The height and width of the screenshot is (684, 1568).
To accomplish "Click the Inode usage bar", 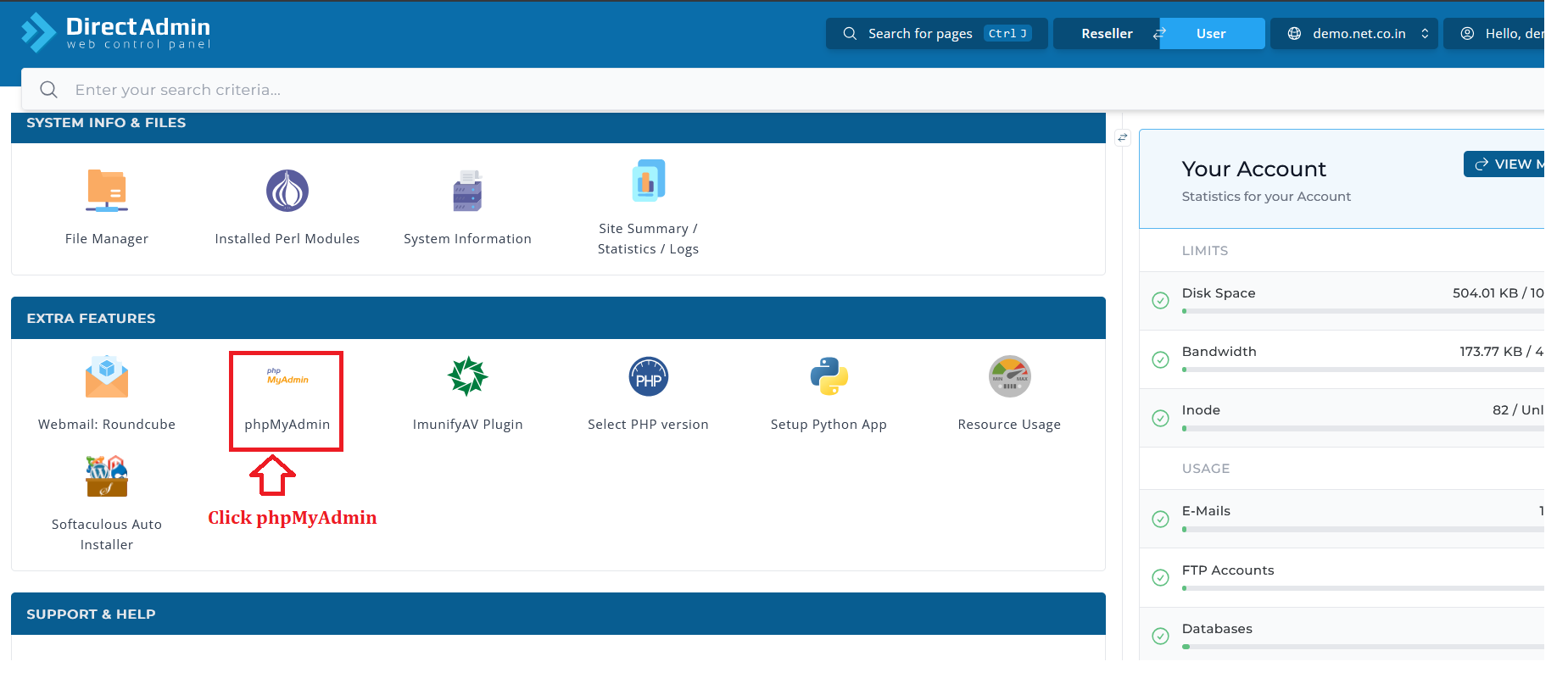I will pos(1363,428).
